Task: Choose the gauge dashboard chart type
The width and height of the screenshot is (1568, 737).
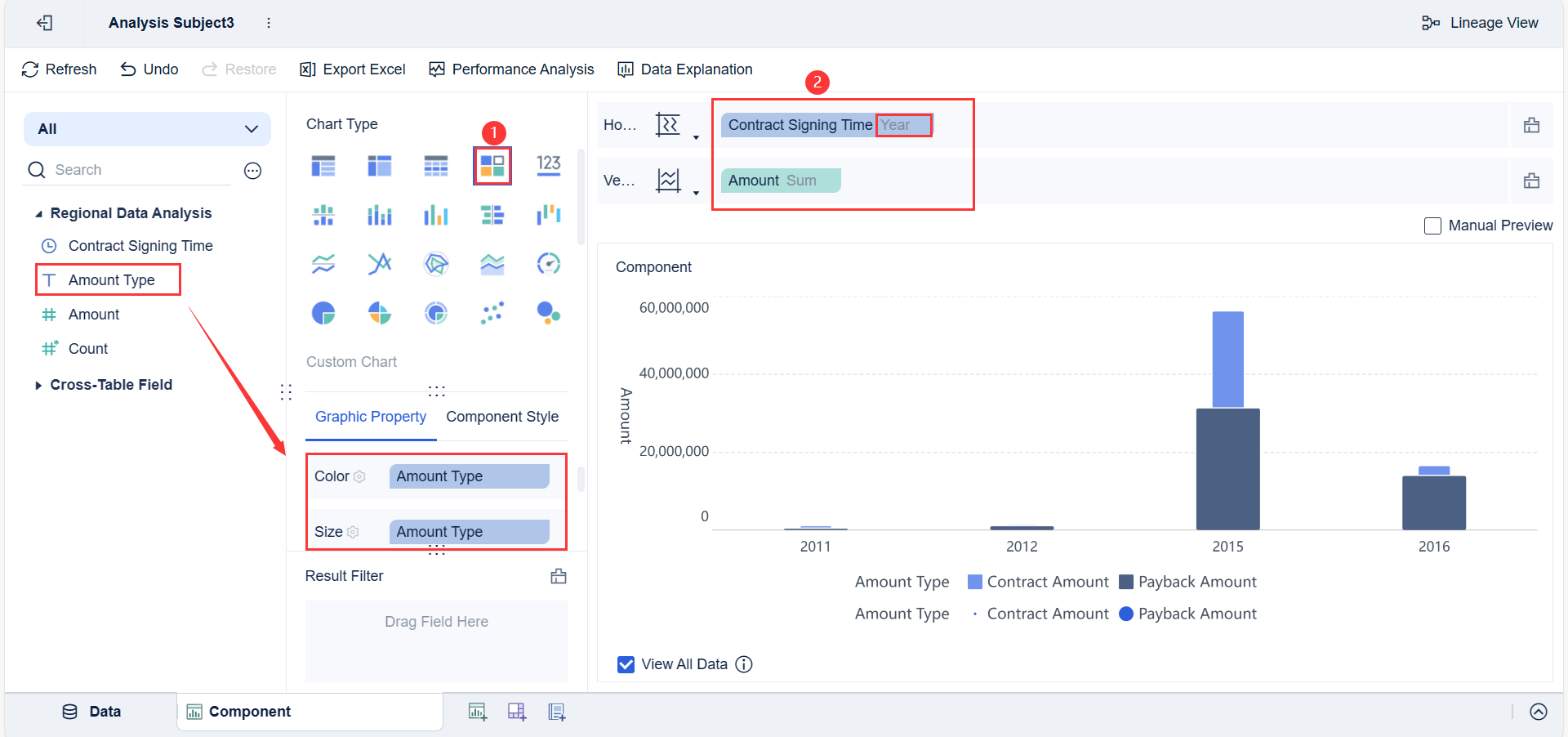Action: 549,264
